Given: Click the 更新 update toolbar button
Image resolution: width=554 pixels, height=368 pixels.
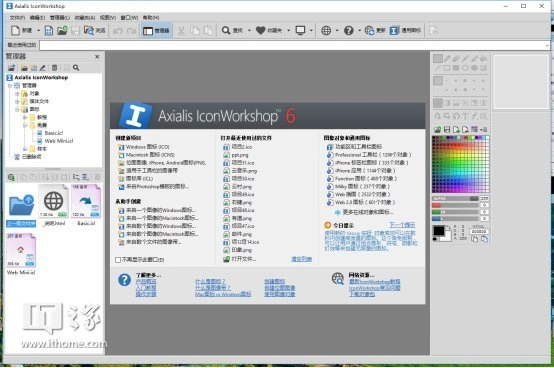Looking at the screenshot, I should [375, 31].
